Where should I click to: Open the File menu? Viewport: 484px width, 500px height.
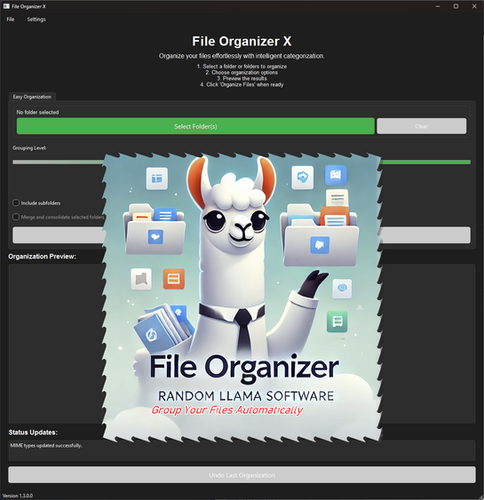[x=10, y=19]
